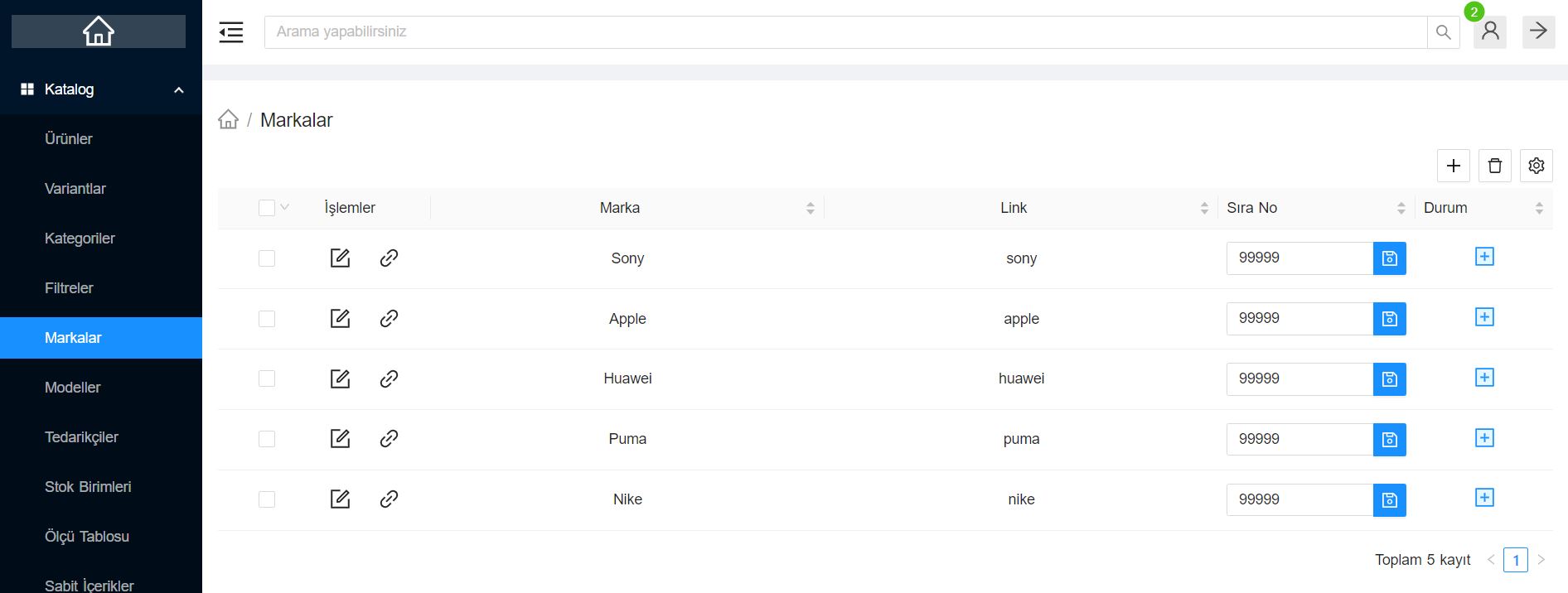Open Ürünler in the sidebar
This screenshot has height=593, width=1568.
(101, 139)
